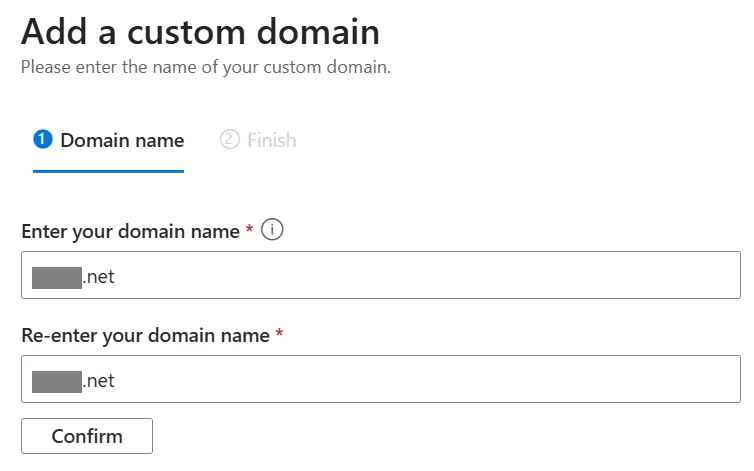Click the Enter your domain name label
754x471 pixels.
(130, 231)
